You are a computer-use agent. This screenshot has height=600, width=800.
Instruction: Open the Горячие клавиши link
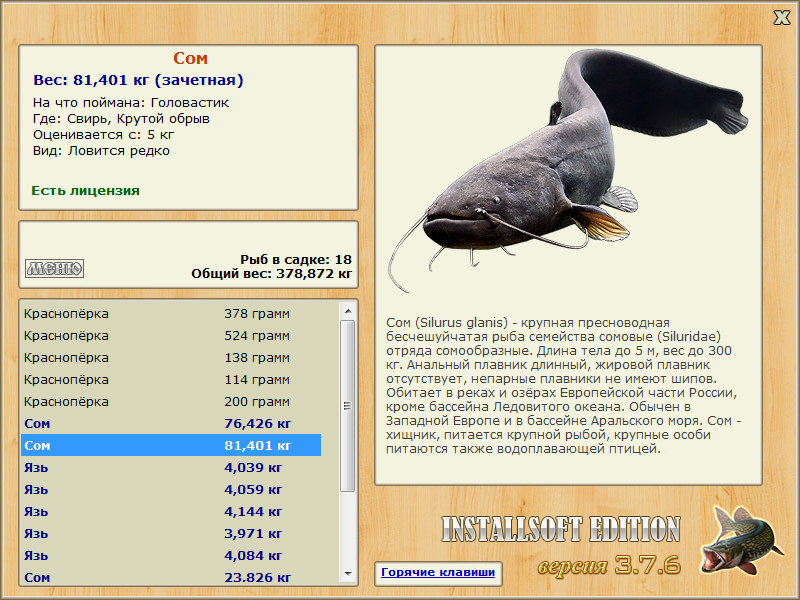(x=438, y=572)
